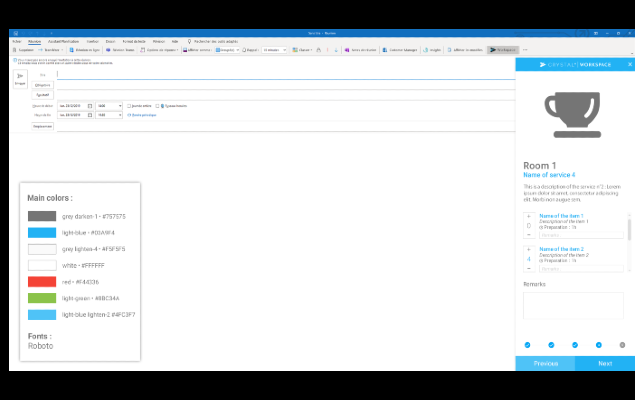
Task: Click the Previous button in Workspace panel
Action: tap(545, 364)
